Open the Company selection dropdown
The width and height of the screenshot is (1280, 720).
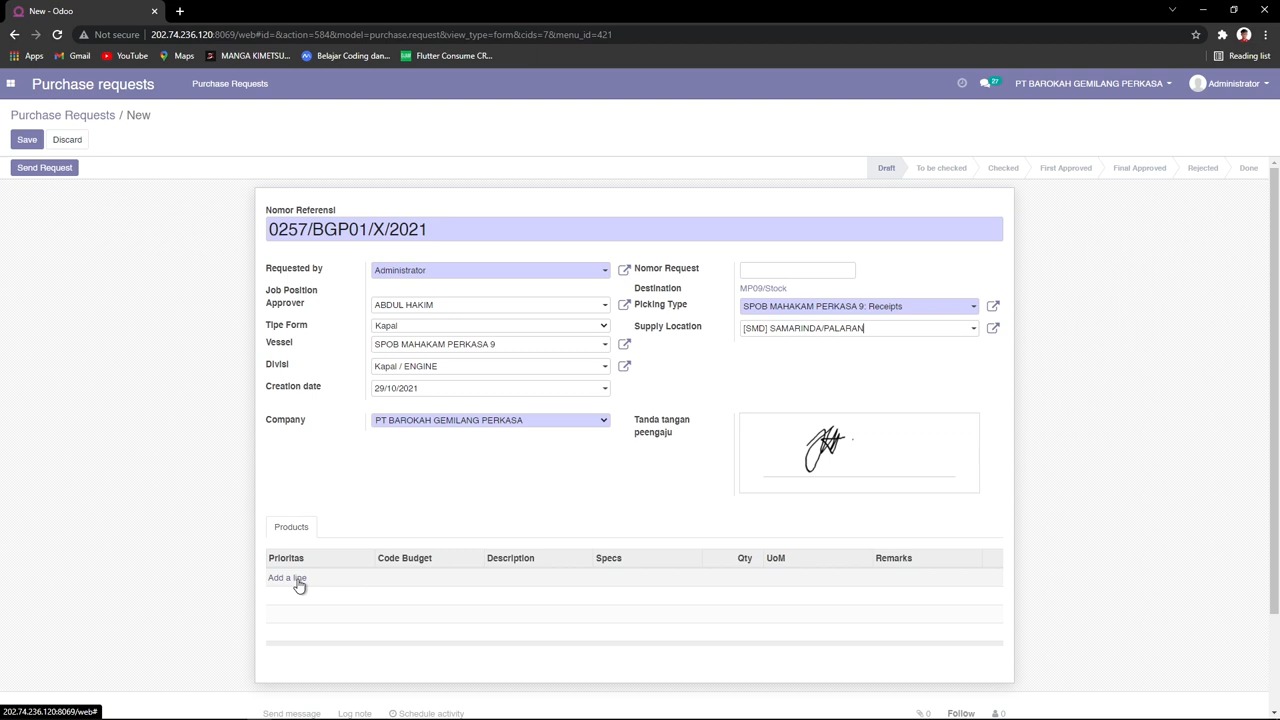pos(490,420)
